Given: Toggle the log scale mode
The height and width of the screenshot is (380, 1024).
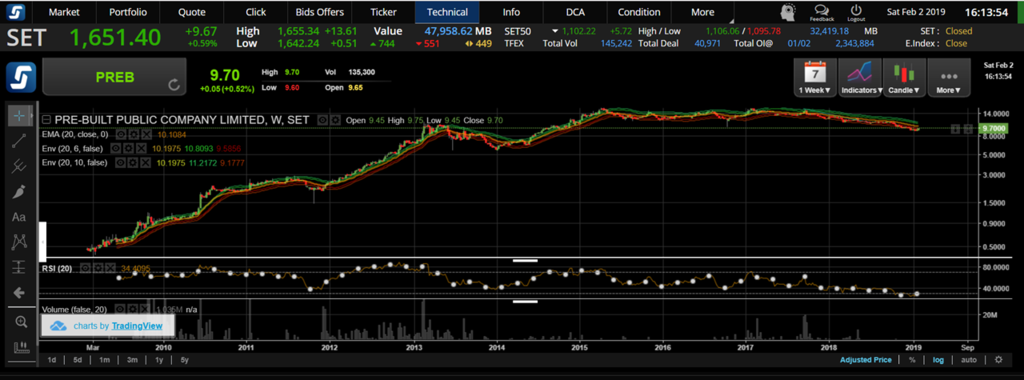Looking at the screenshot, I should coord(938,360).
